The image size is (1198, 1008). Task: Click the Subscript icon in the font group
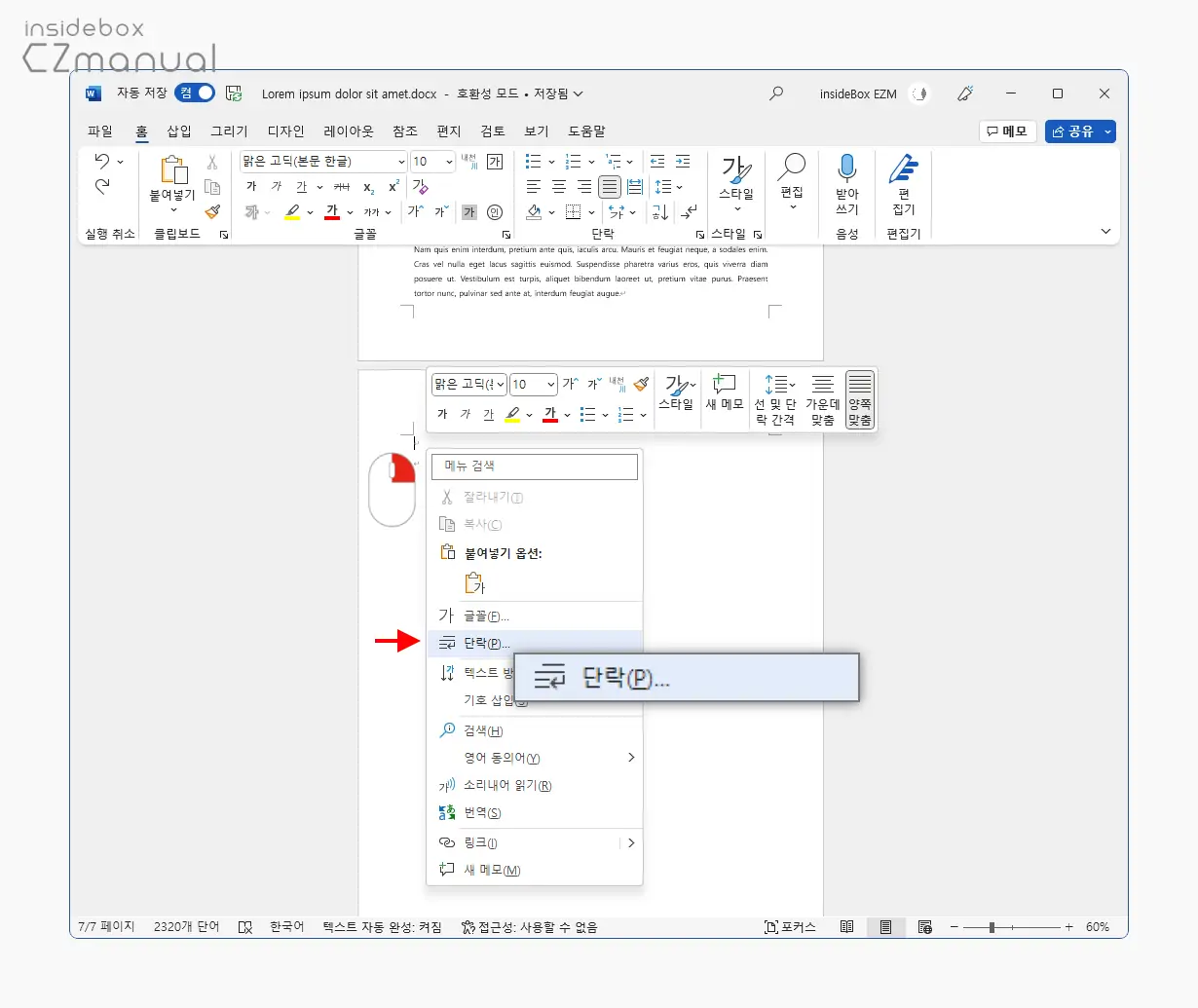click(x=368, y=186)
